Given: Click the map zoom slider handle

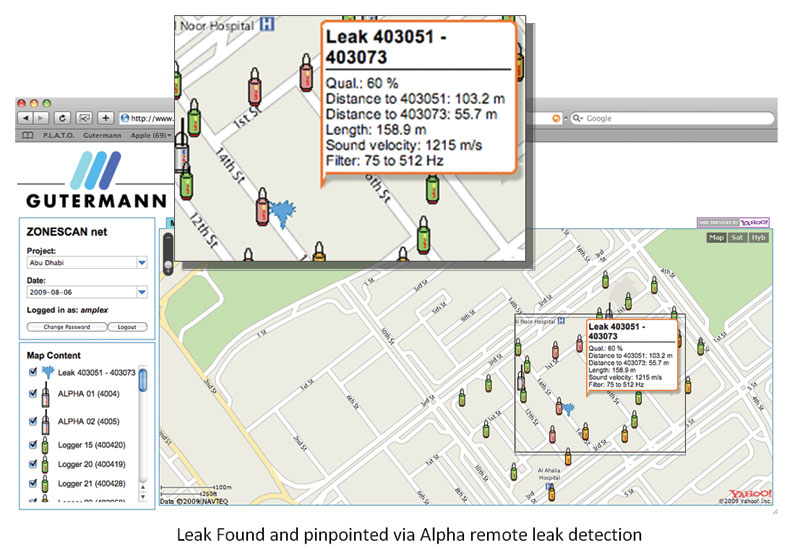Looking at the screenshot, I should [x=168, y=266].
